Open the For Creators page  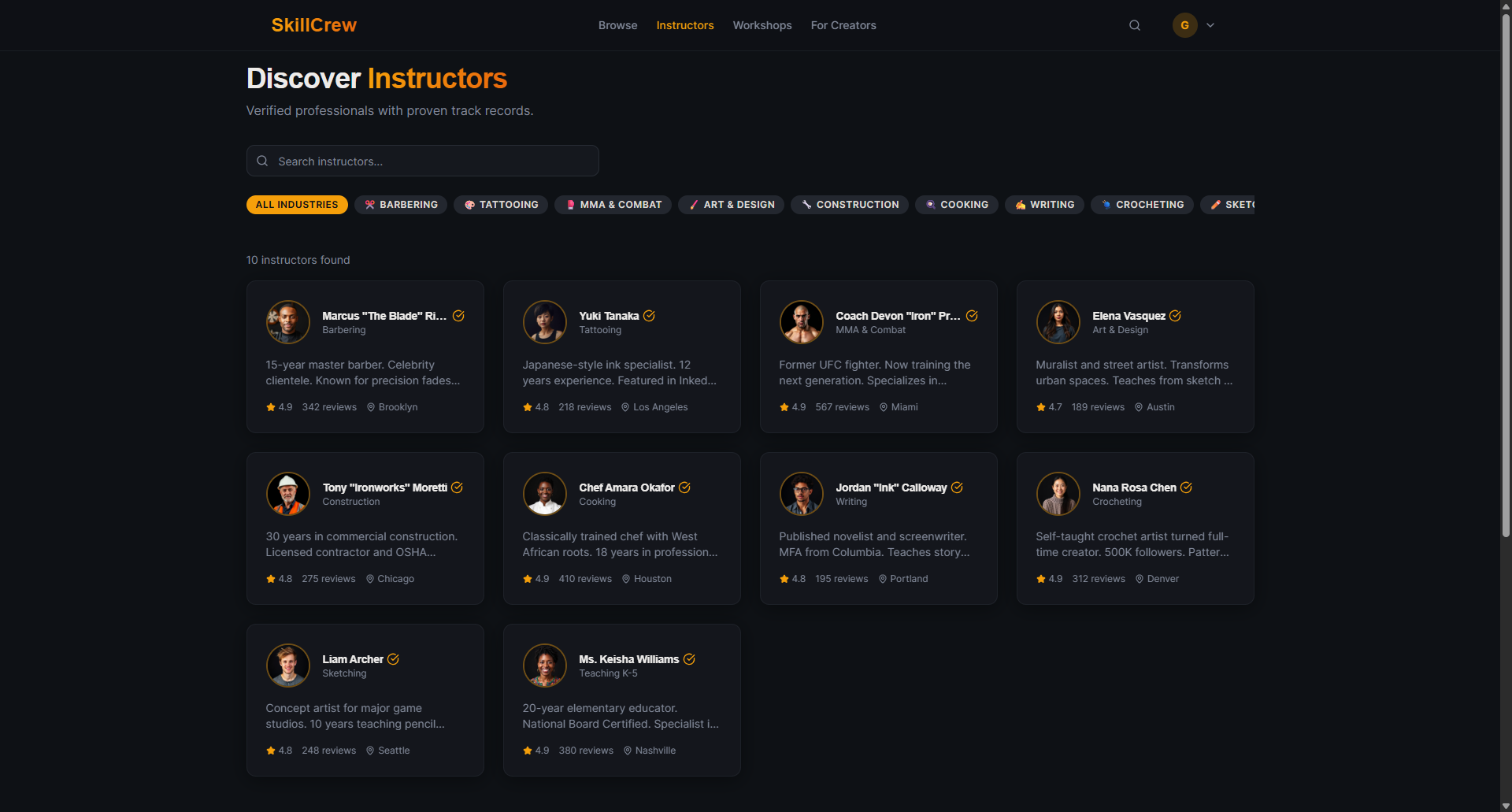843,25
